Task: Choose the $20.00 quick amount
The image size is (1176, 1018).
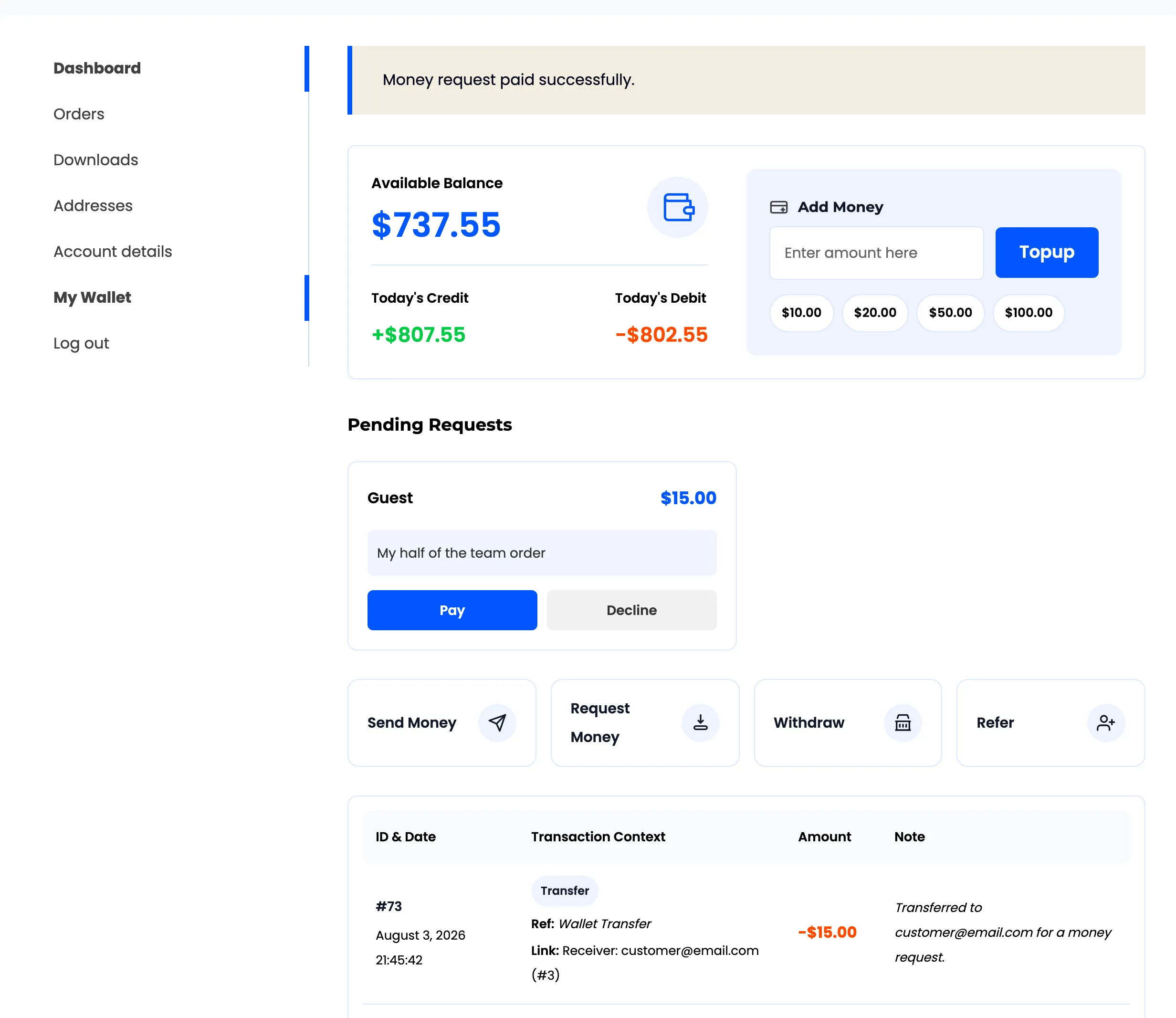Action: point(875,312)
